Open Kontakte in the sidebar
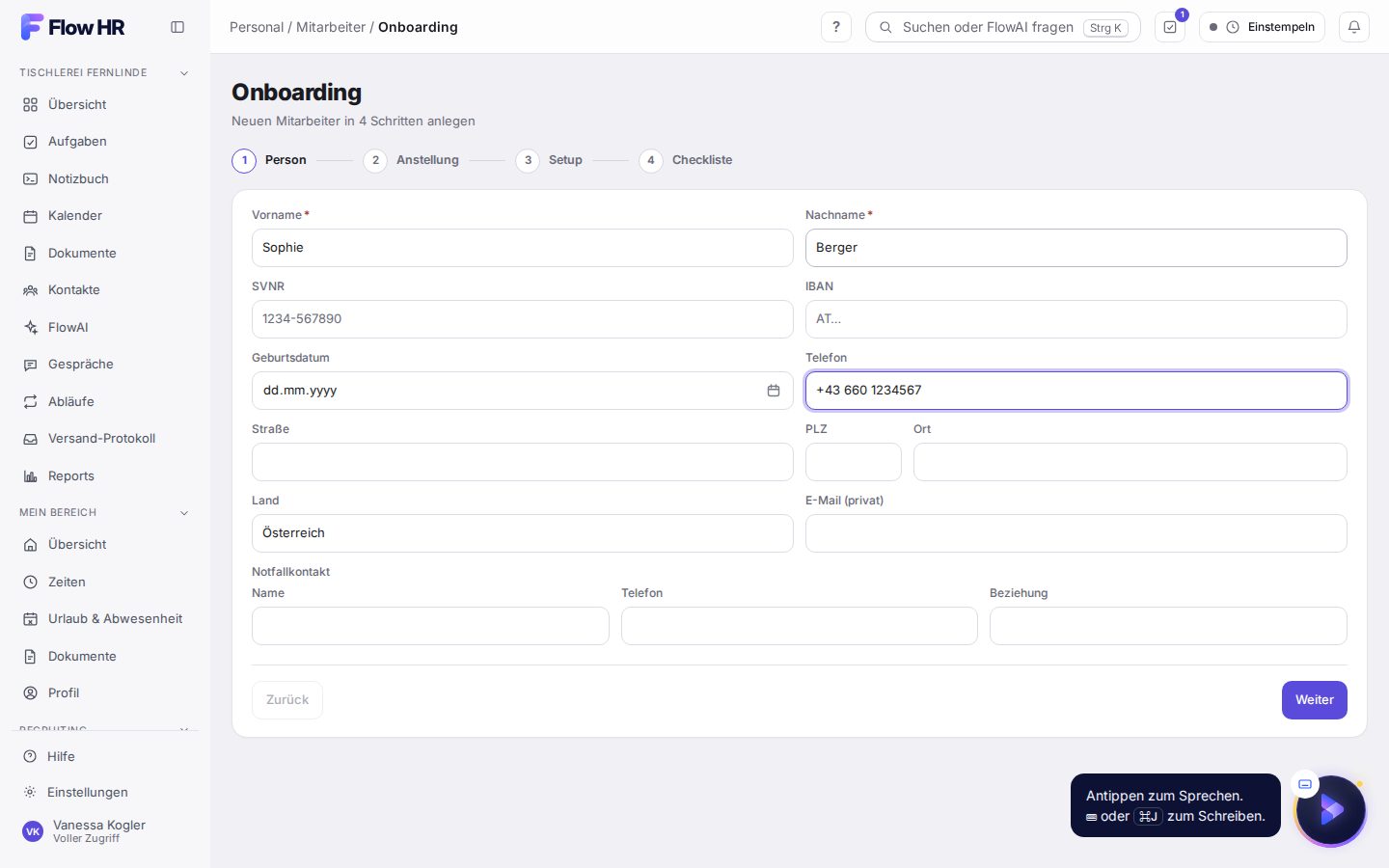The width and height of the screenshot is (1389, 868). [x=105, y=290]
